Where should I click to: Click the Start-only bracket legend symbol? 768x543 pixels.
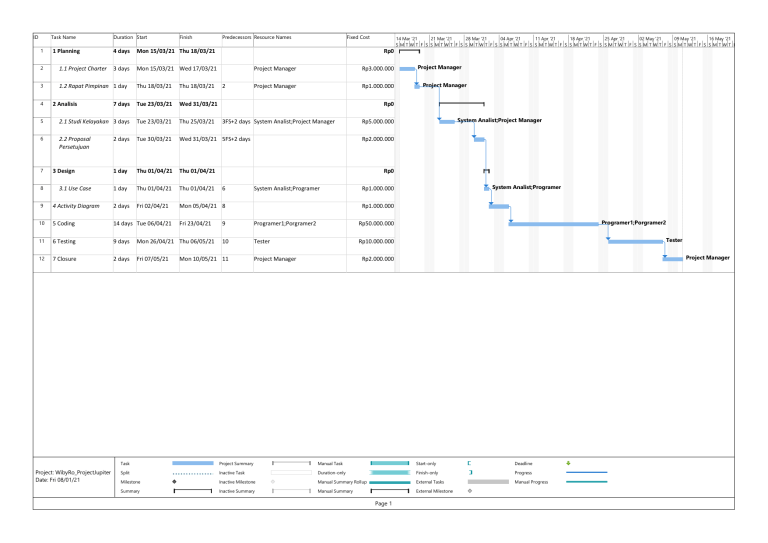(469, 463)
